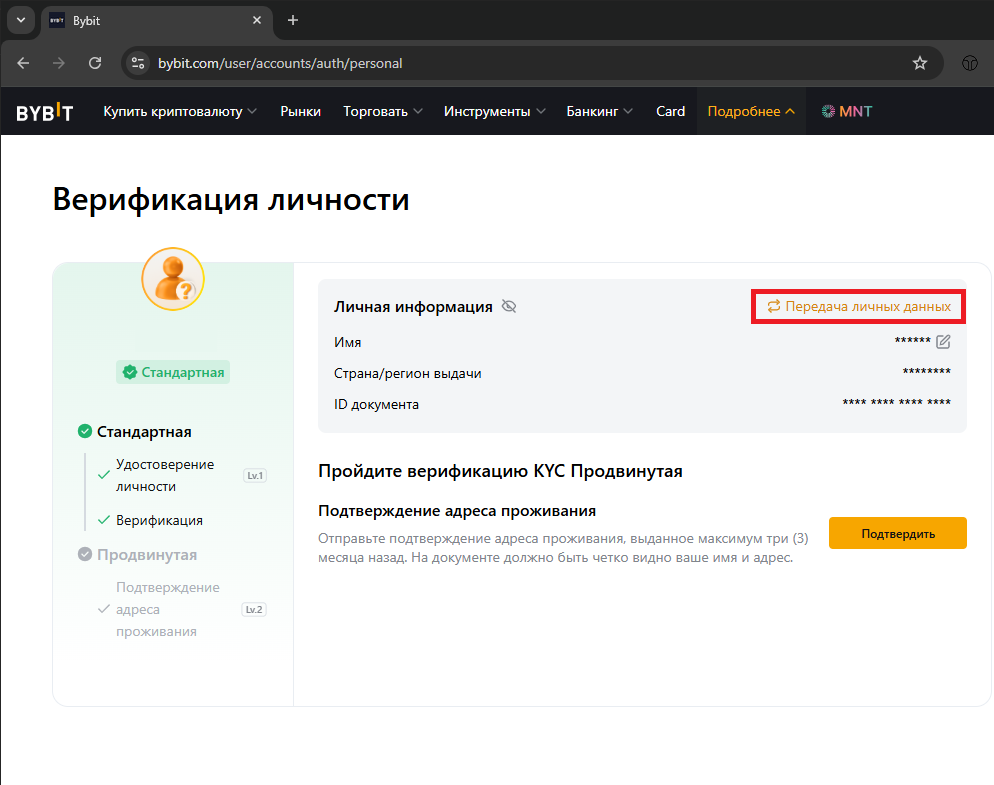Image resolution: width=994 pixels, height=785 pixels.
Task: Open the Рынки menu item
Action: pyautogui.click(x=300, y=111)
